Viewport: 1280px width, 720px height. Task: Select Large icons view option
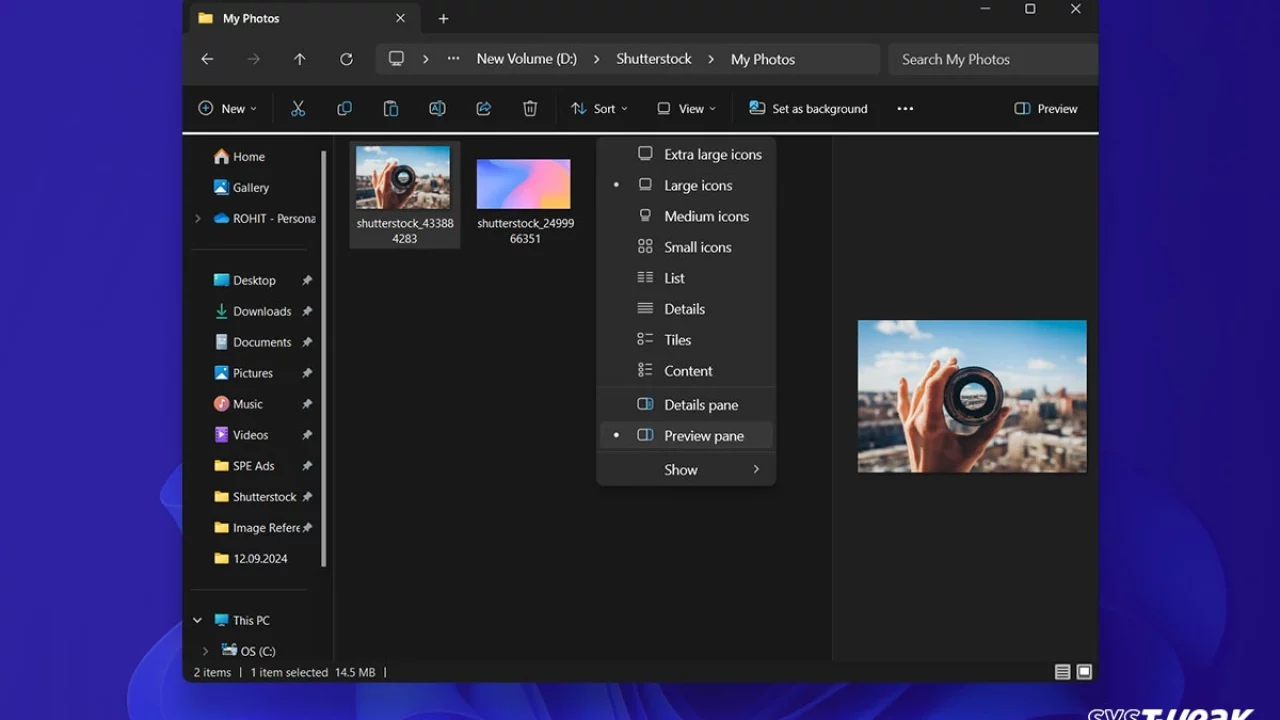(x=686, y=185)
